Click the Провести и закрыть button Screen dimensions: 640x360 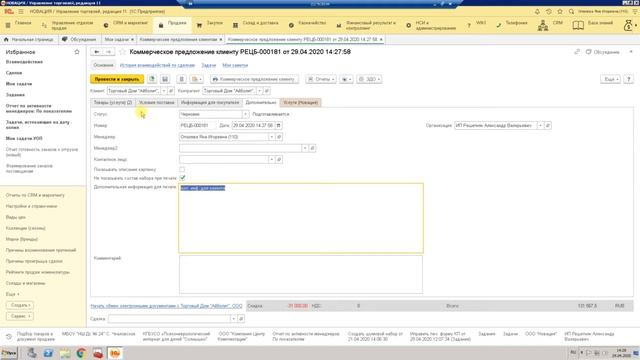click(117, 79)
